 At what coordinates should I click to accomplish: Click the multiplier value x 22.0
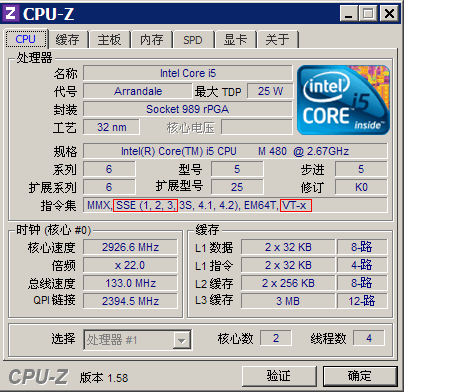130,265
